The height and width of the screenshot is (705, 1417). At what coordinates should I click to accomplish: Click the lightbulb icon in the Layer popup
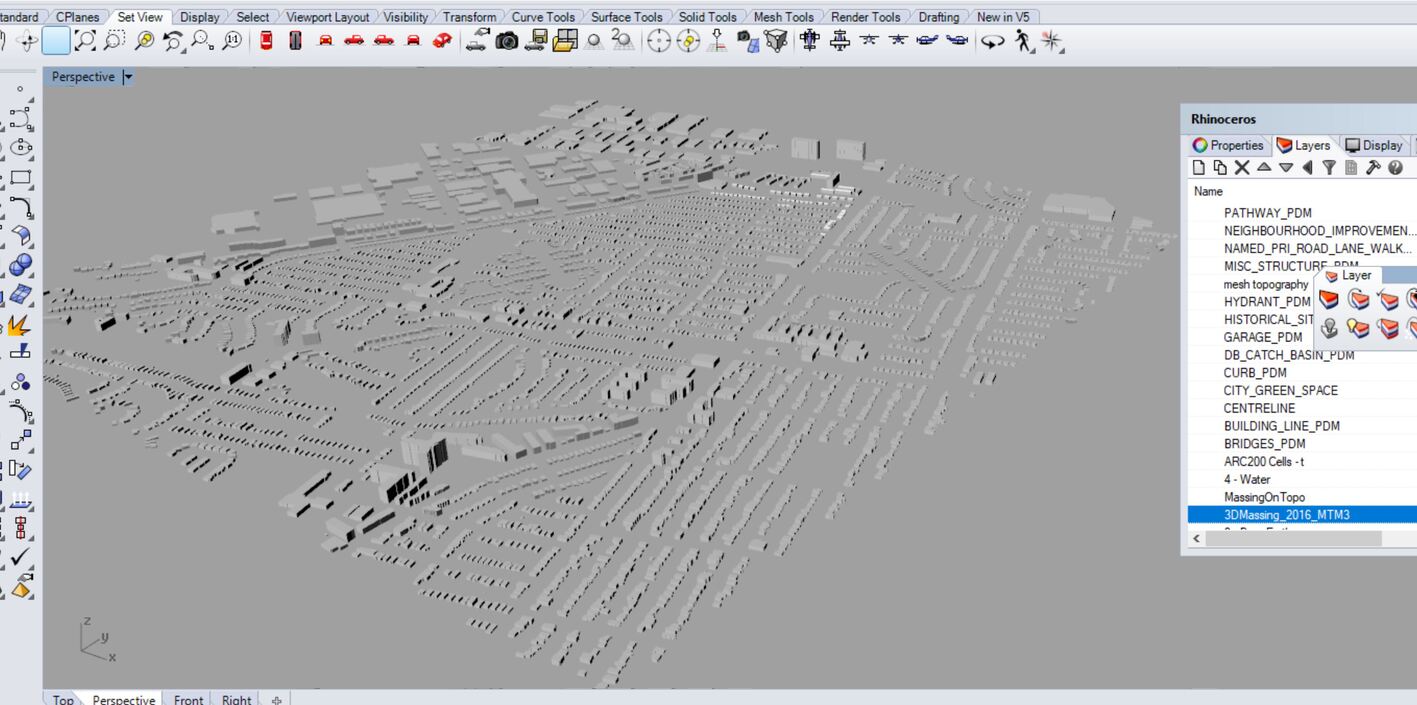pyautogui.click(x=1359, y=327)
